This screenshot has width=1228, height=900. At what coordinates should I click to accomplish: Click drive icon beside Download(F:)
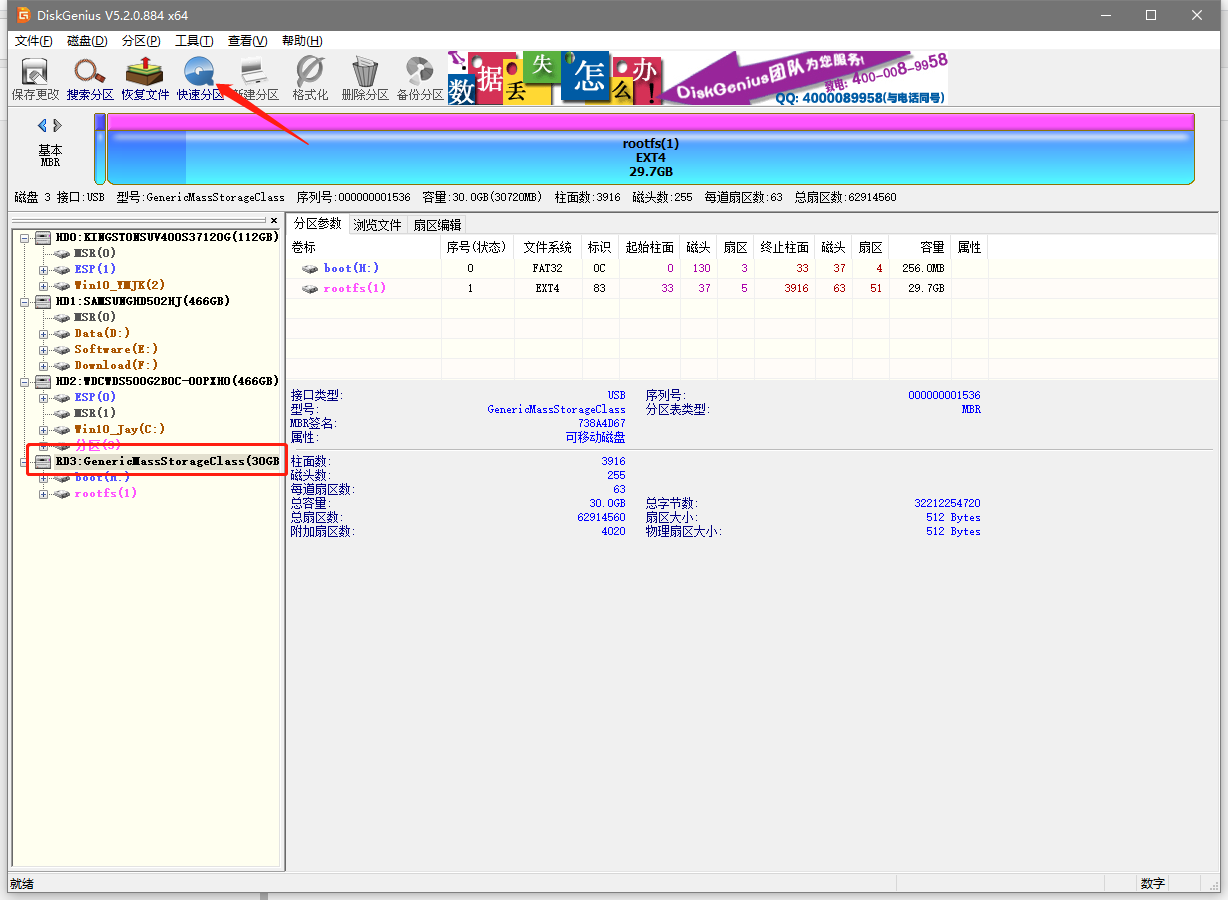62,365
